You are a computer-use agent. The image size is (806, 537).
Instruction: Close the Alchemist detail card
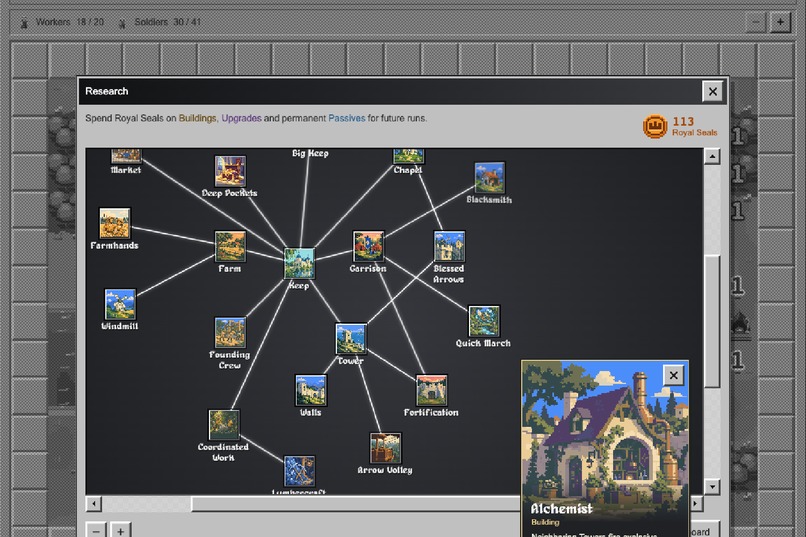[673, 376]
